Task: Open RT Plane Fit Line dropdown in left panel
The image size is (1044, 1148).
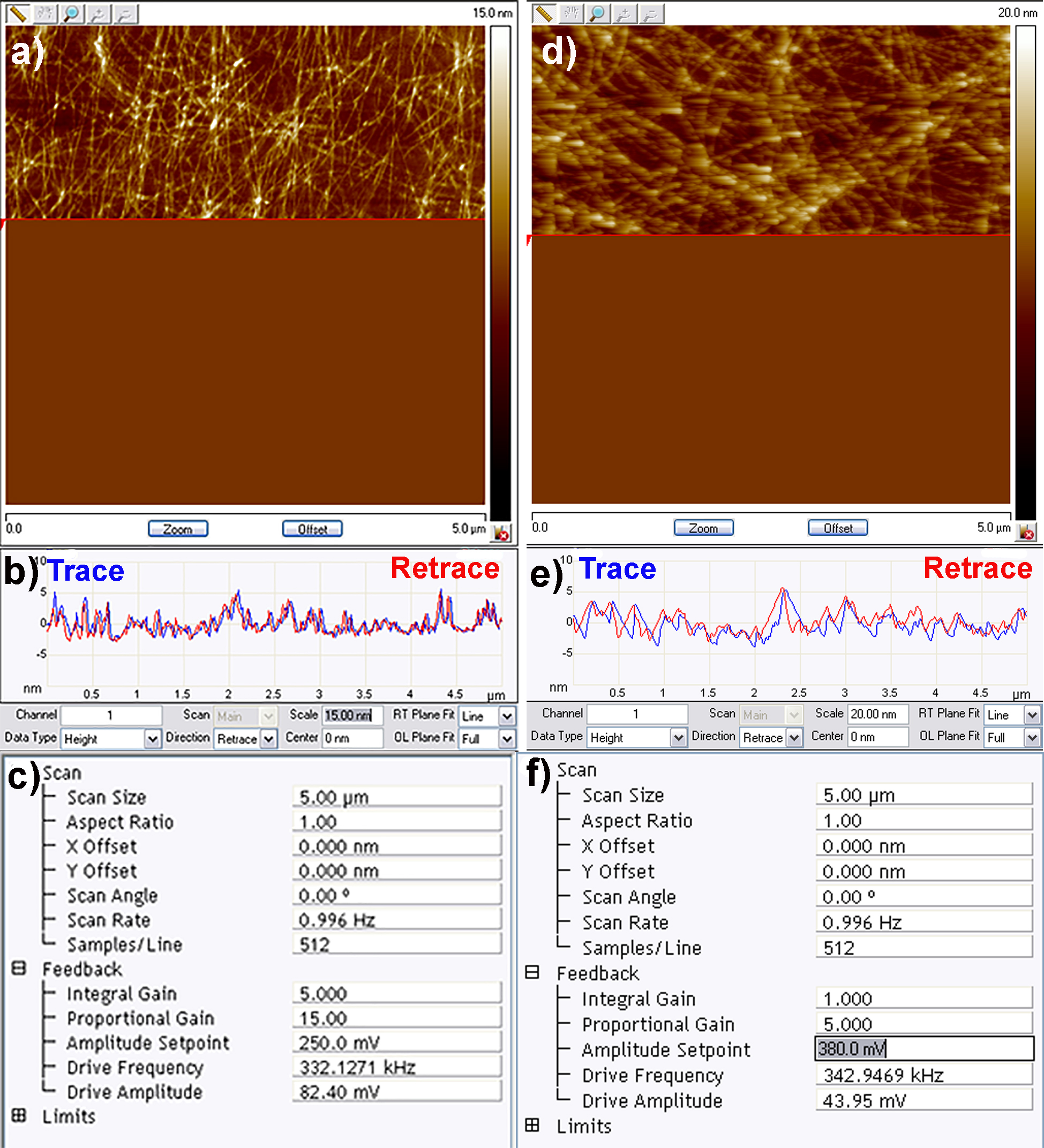Action: pyautogui.click(x=507, y=716)
